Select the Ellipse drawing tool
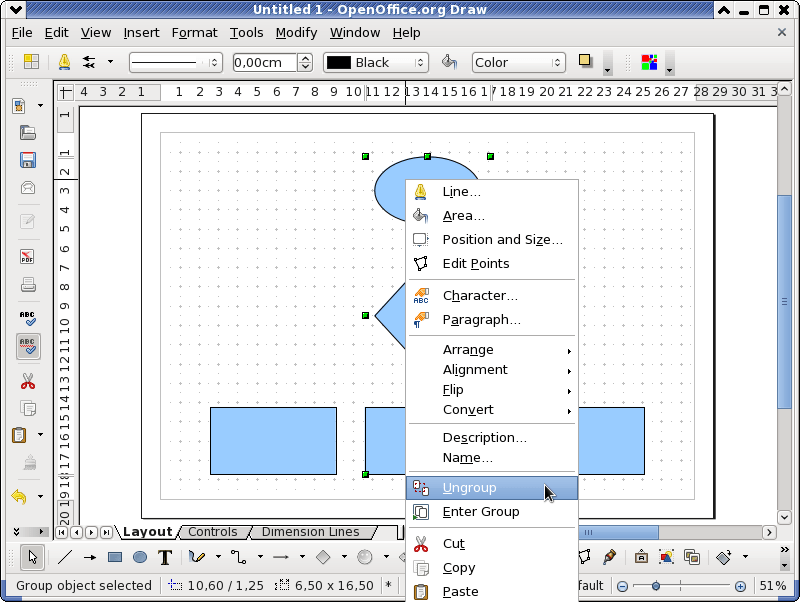Image resolution: width=800 pixels, height=602 pixels. click(140, 557)
